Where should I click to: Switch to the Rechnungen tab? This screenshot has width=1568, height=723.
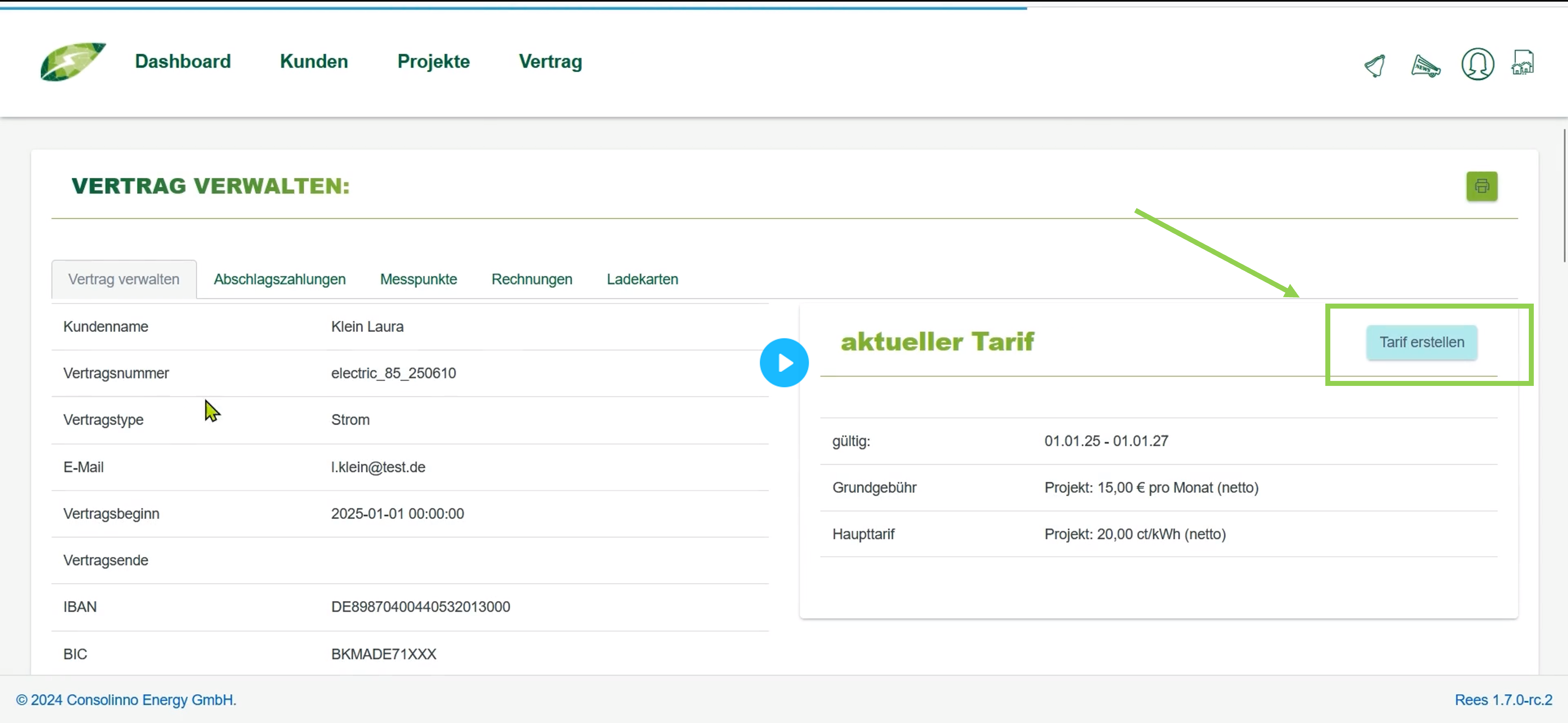coord(531,279)
